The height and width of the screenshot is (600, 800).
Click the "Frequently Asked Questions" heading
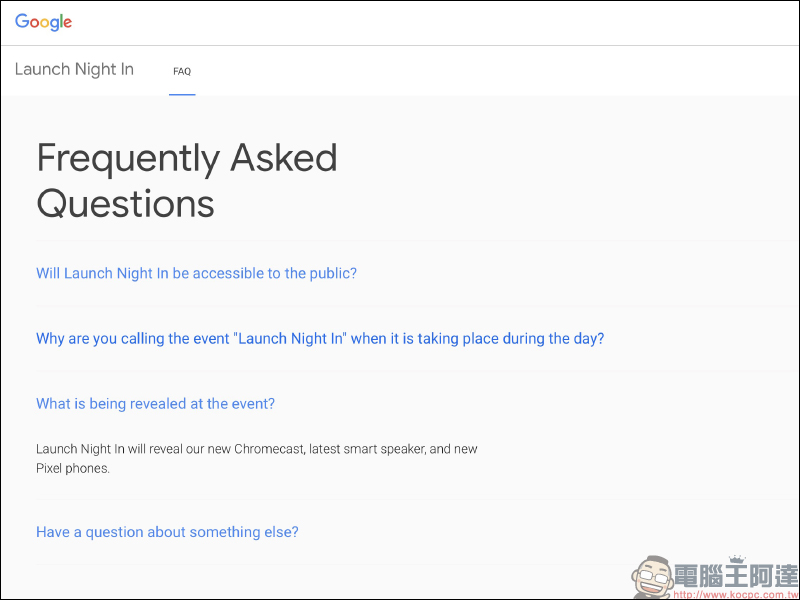click(x=187, y=180)
